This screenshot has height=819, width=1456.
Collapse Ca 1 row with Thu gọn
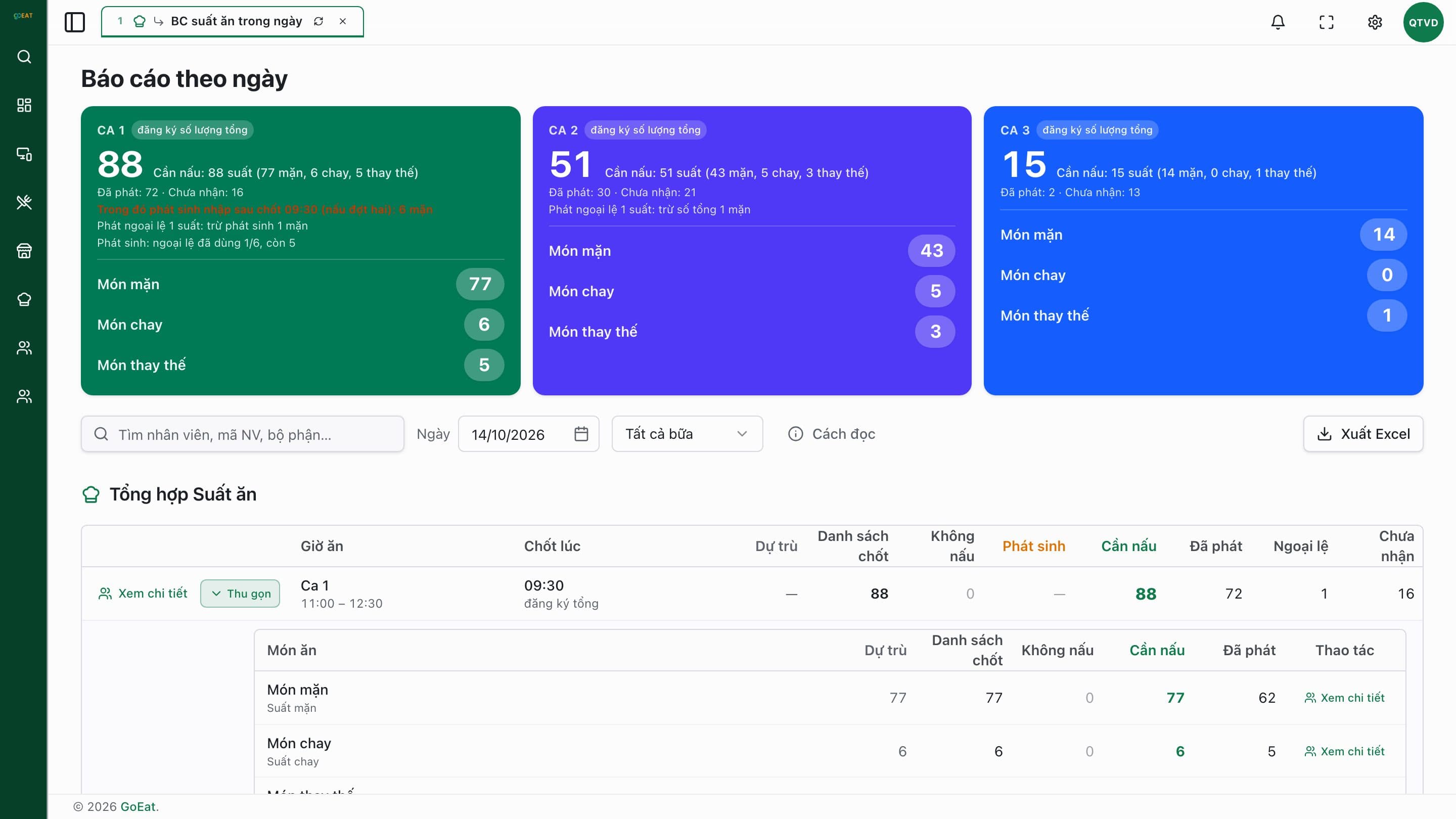[240, 594]
